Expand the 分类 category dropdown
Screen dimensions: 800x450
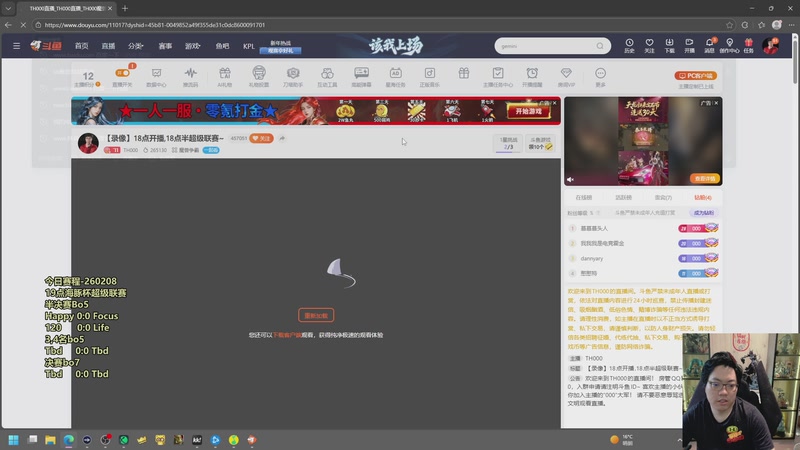[x=136, y=46]
